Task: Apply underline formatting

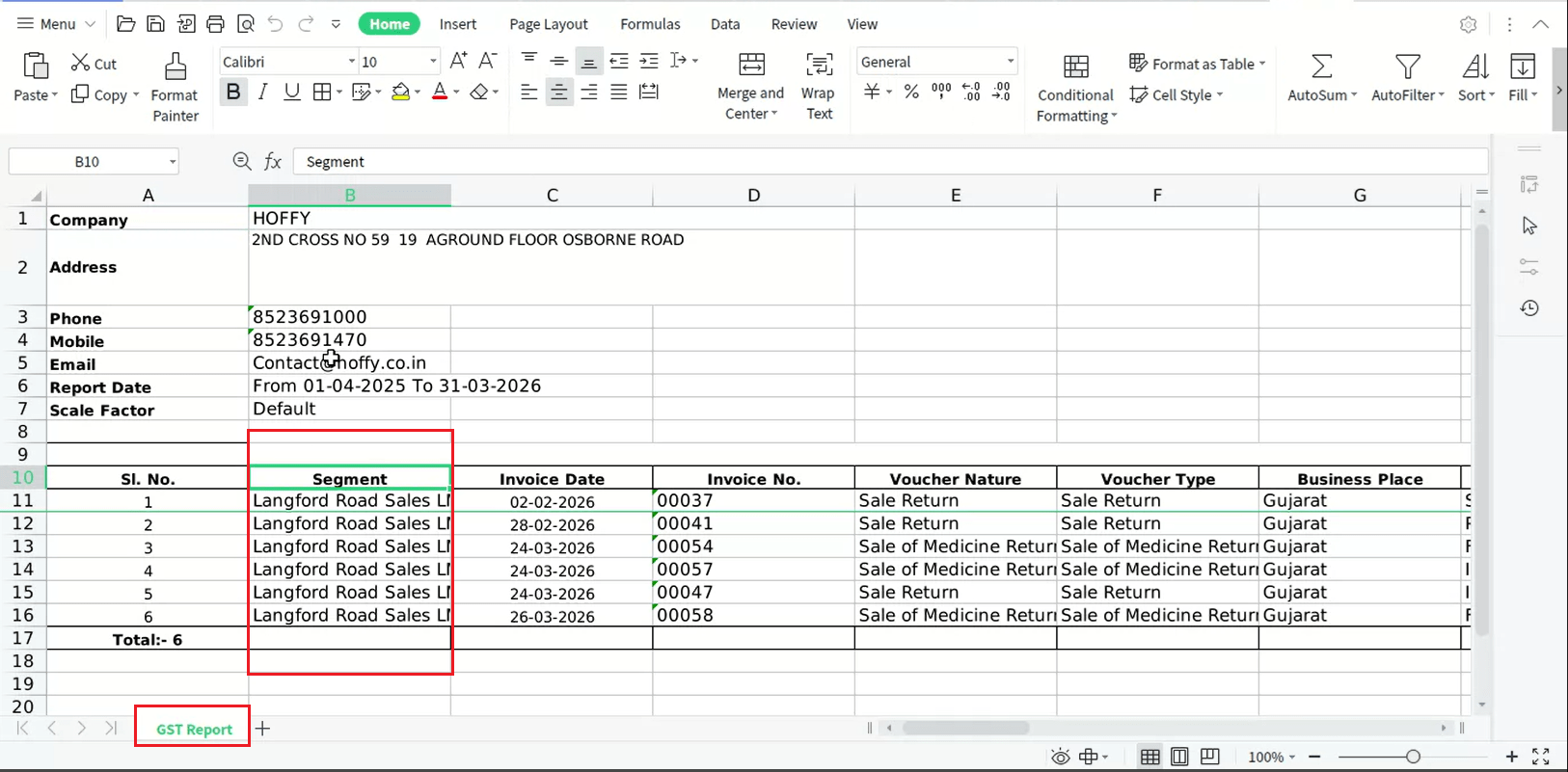Action: click(x=292, y=92)
